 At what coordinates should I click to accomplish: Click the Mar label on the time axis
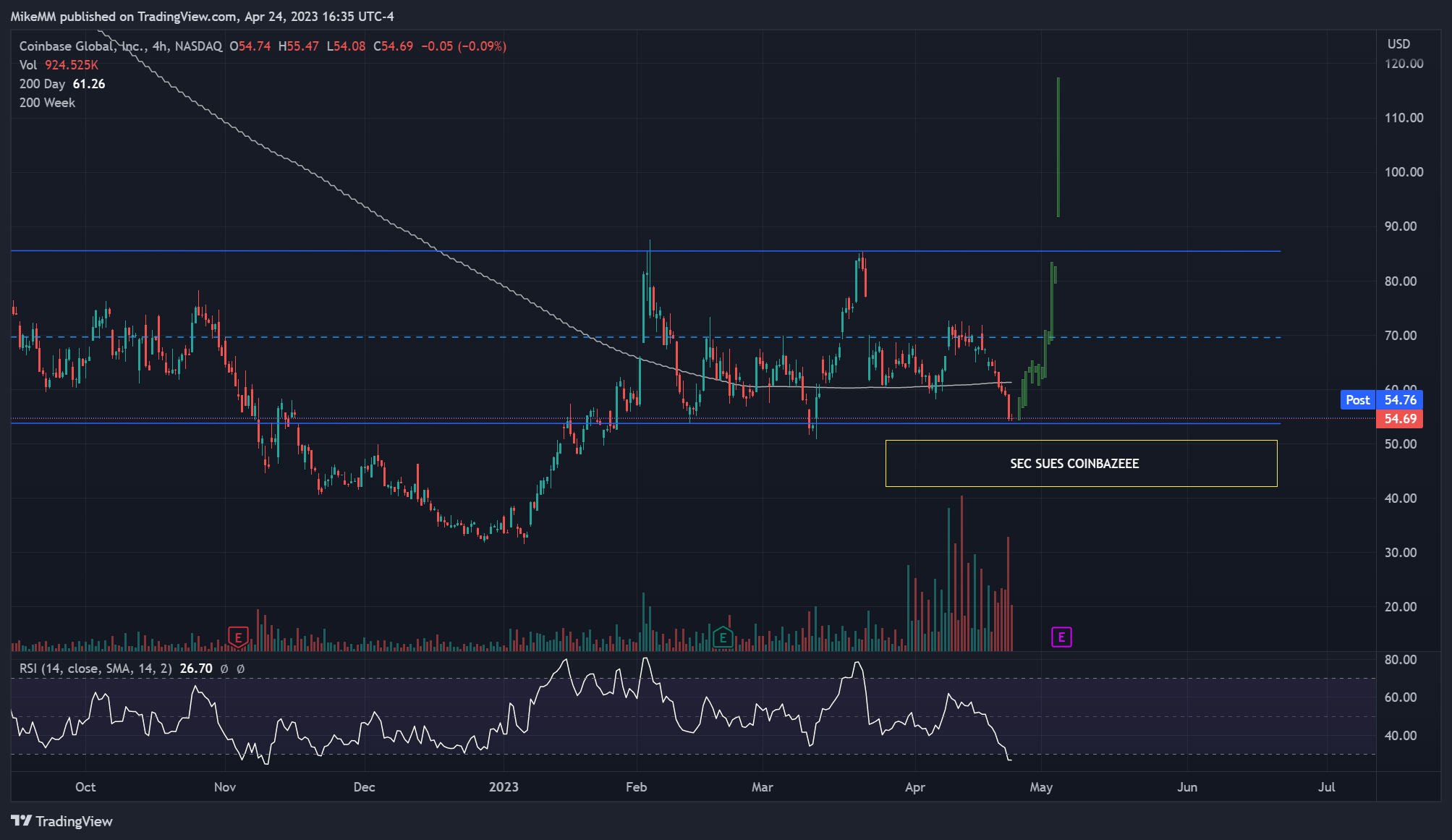click(763, 787)
